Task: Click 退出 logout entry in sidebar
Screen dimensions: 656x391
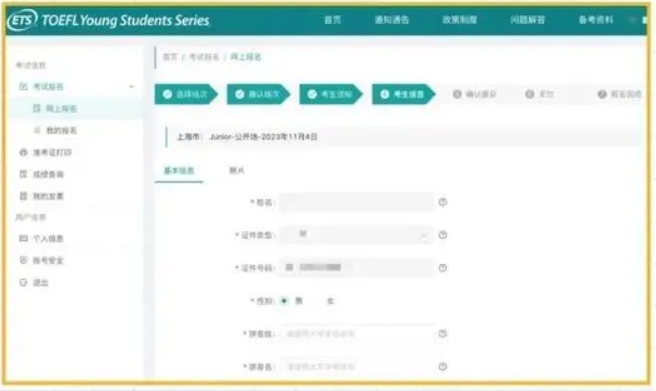Action: click(x=34, y=283)
